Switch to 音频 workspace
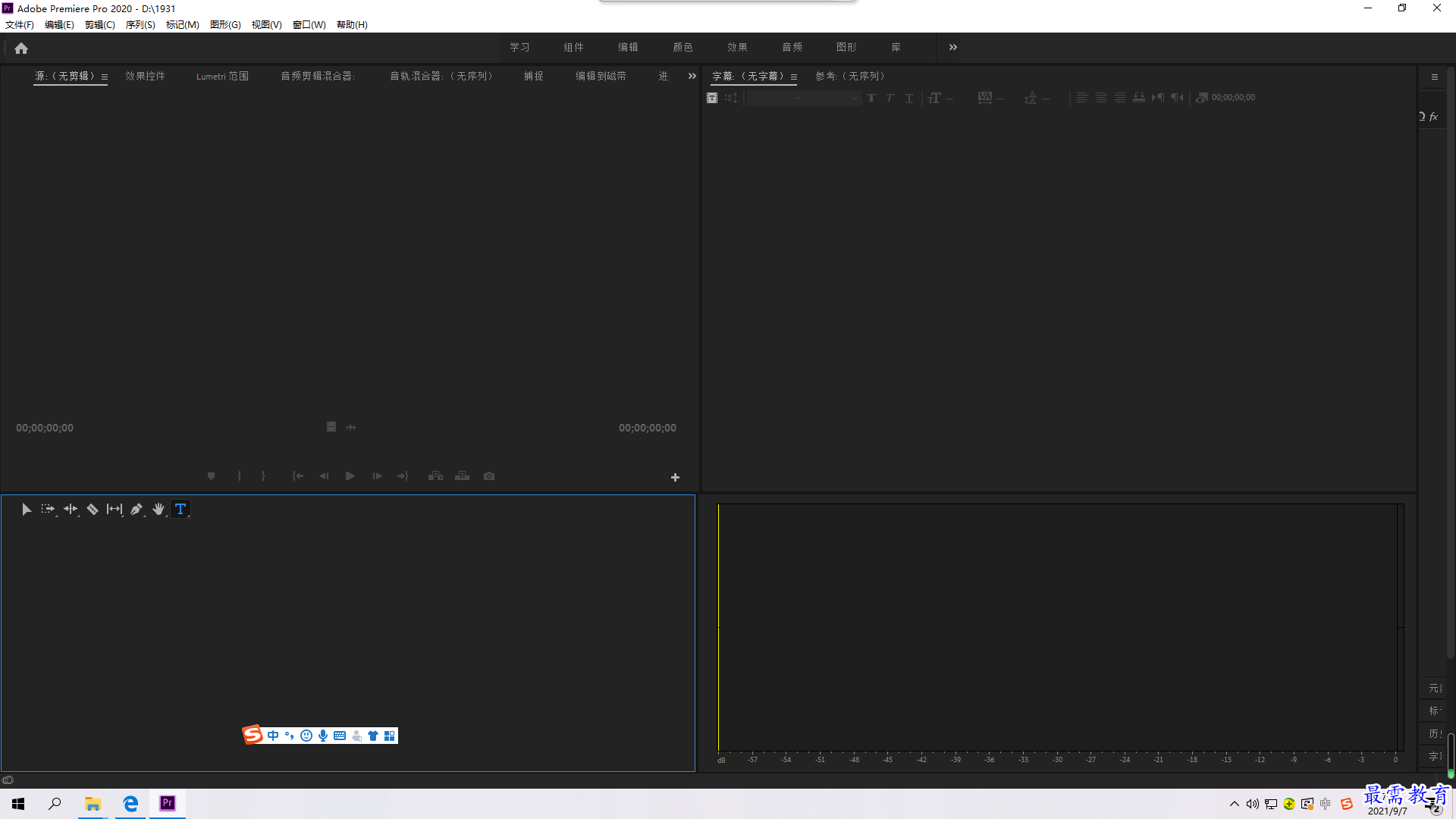Screen dimensions: 1456x819 point(792,47)
